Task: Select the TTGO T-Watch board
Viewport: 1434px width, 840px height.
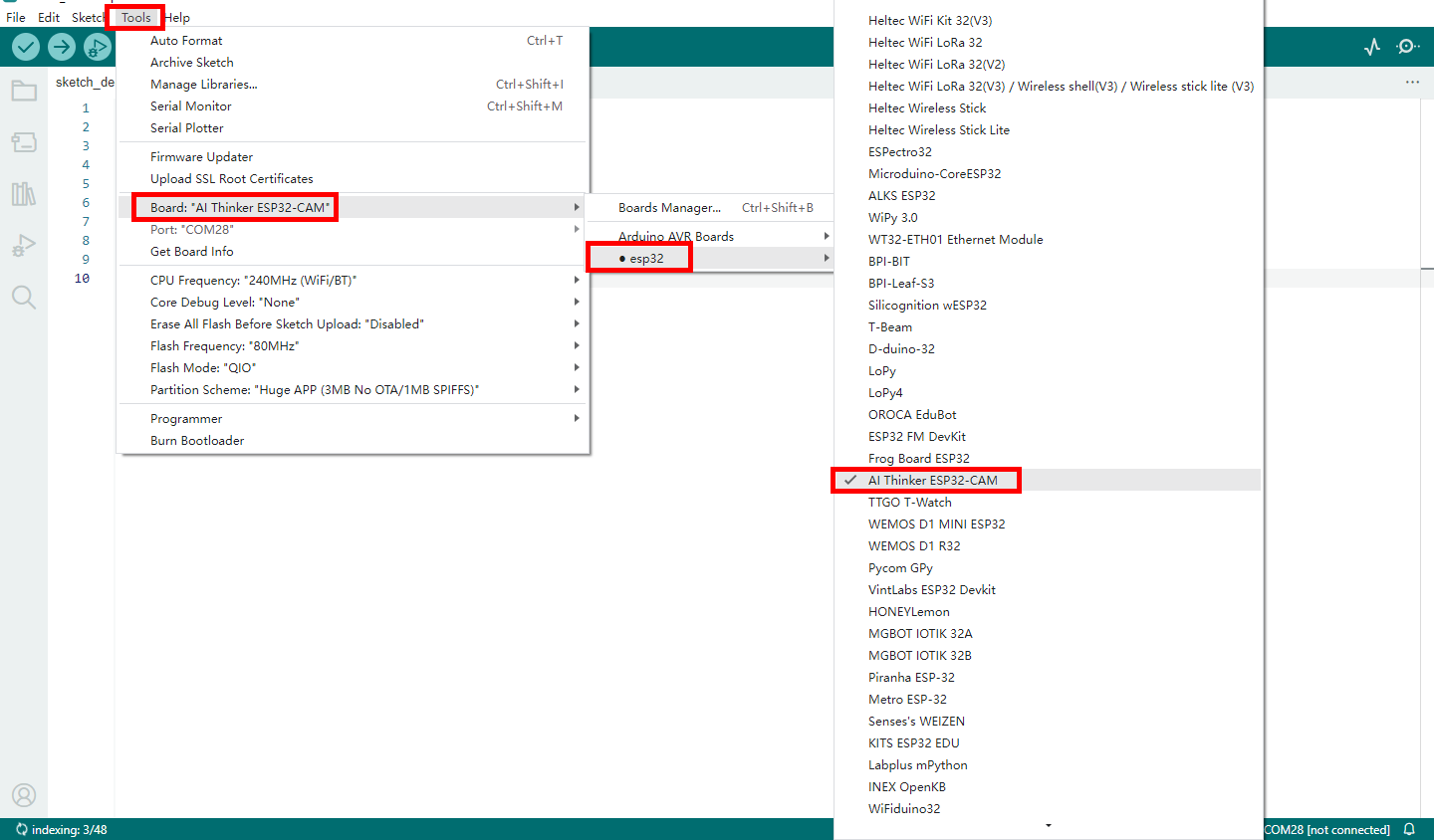Action: point(1049,503)
